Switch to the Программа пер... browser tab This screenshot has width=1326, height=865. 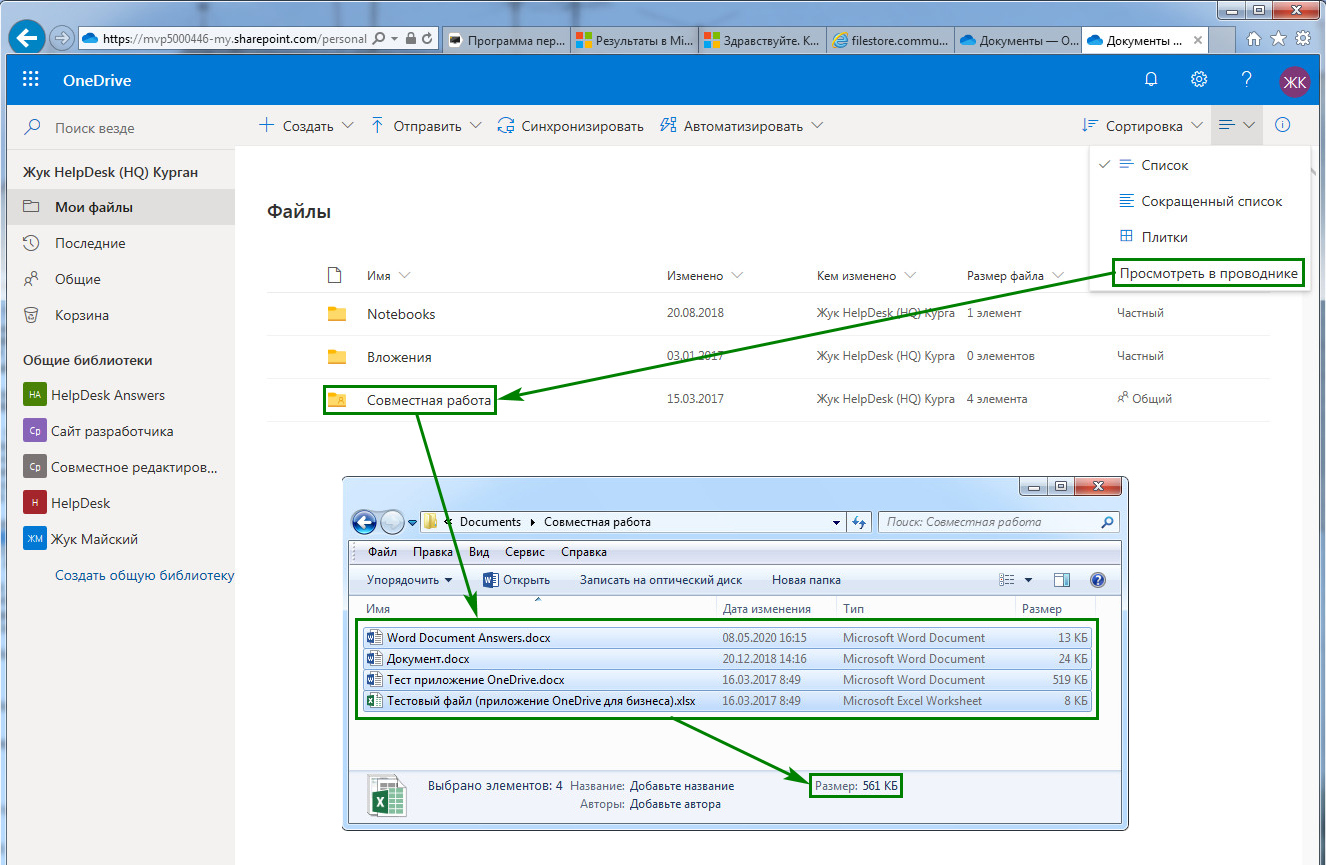point(506,40)
